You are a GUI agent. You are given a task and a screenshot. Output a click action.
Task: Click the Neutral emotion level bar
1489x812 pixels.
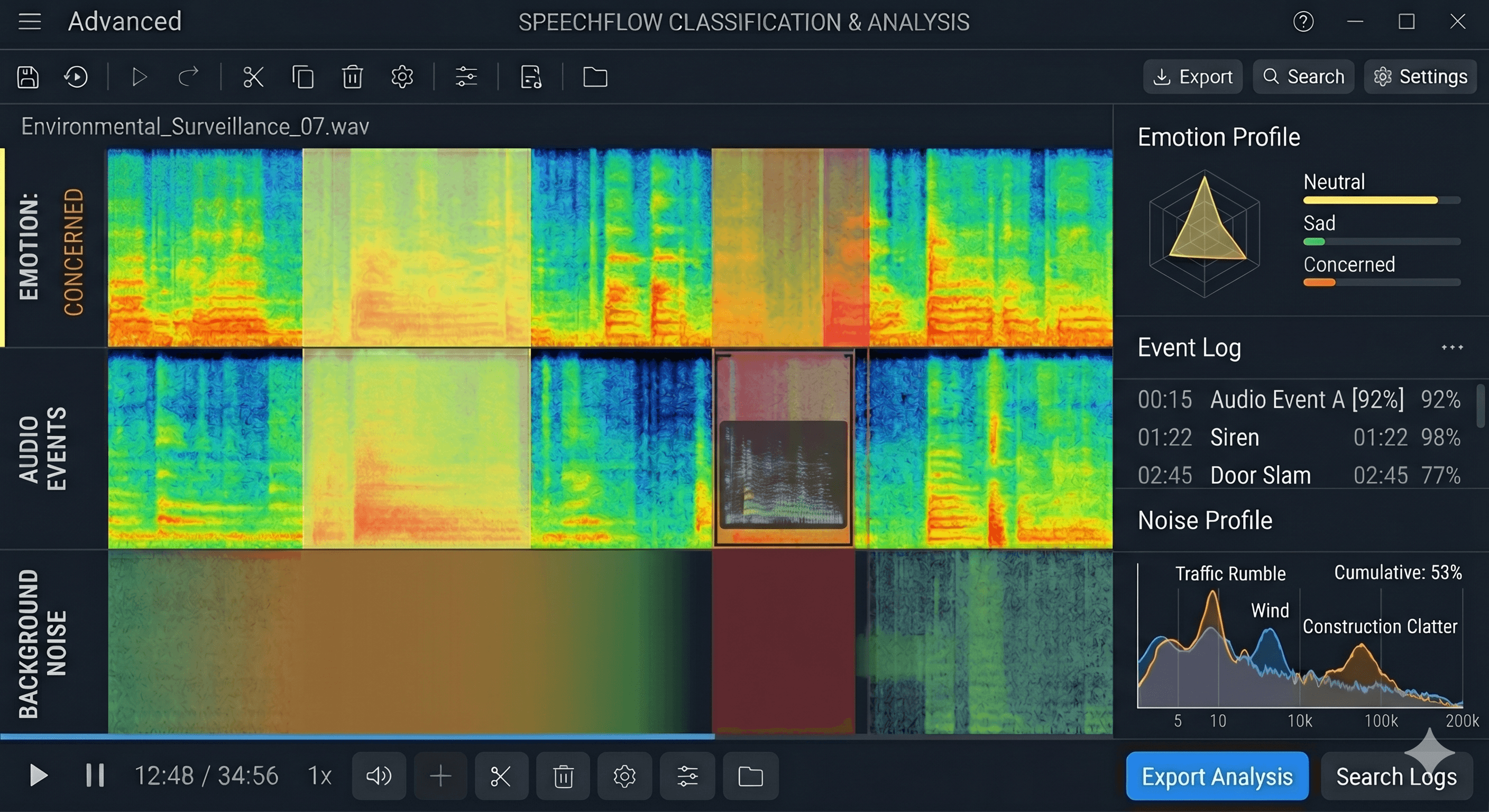click(x=1382, y=200)
